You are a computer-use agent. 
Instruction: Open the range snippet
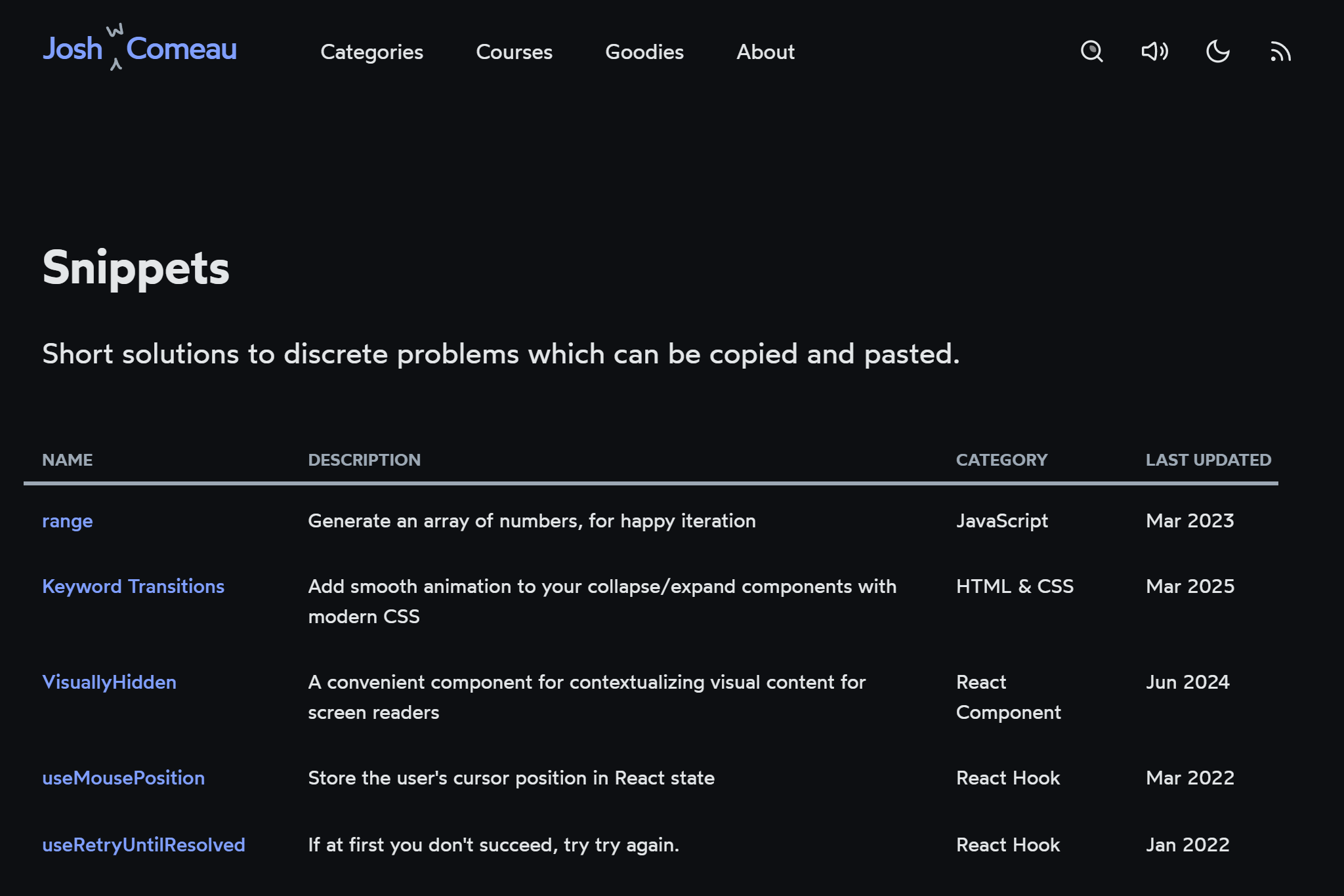coord(67,521)
